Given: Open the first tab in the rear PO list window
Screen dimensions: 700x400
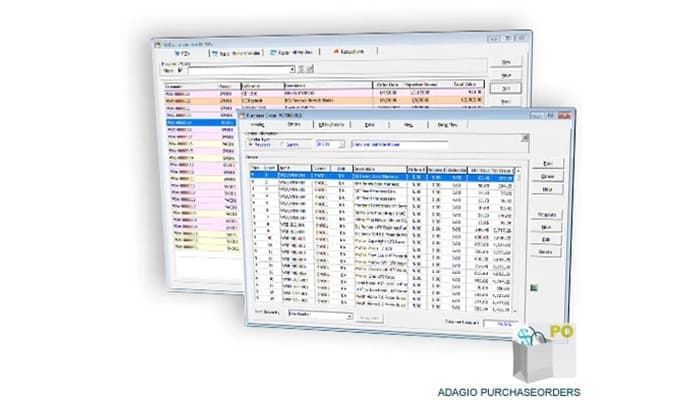Looking at the screenshot, I should click(182, 53).
